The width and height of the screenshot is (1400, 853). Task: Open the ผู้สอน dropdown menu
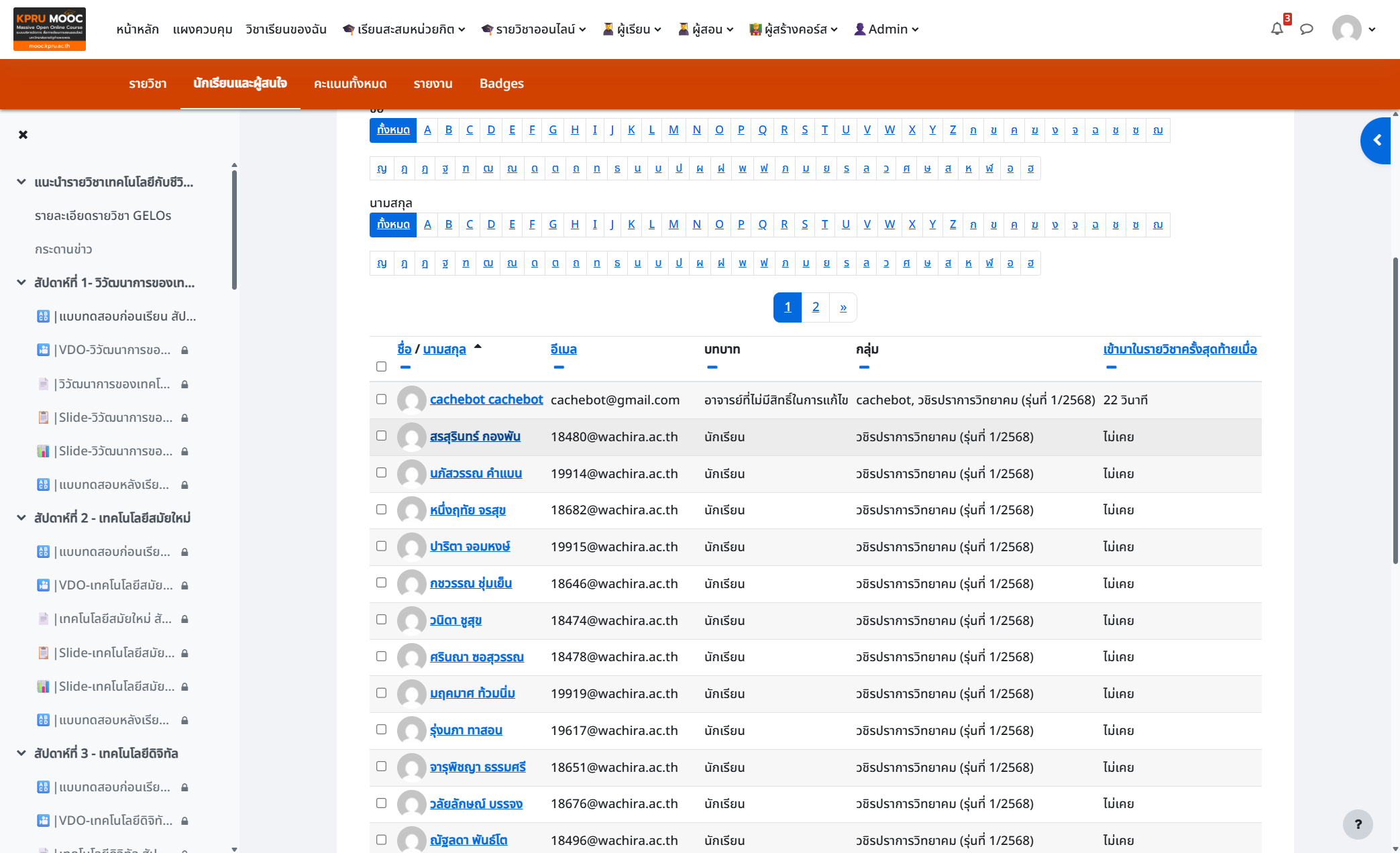tap(706, 29)
